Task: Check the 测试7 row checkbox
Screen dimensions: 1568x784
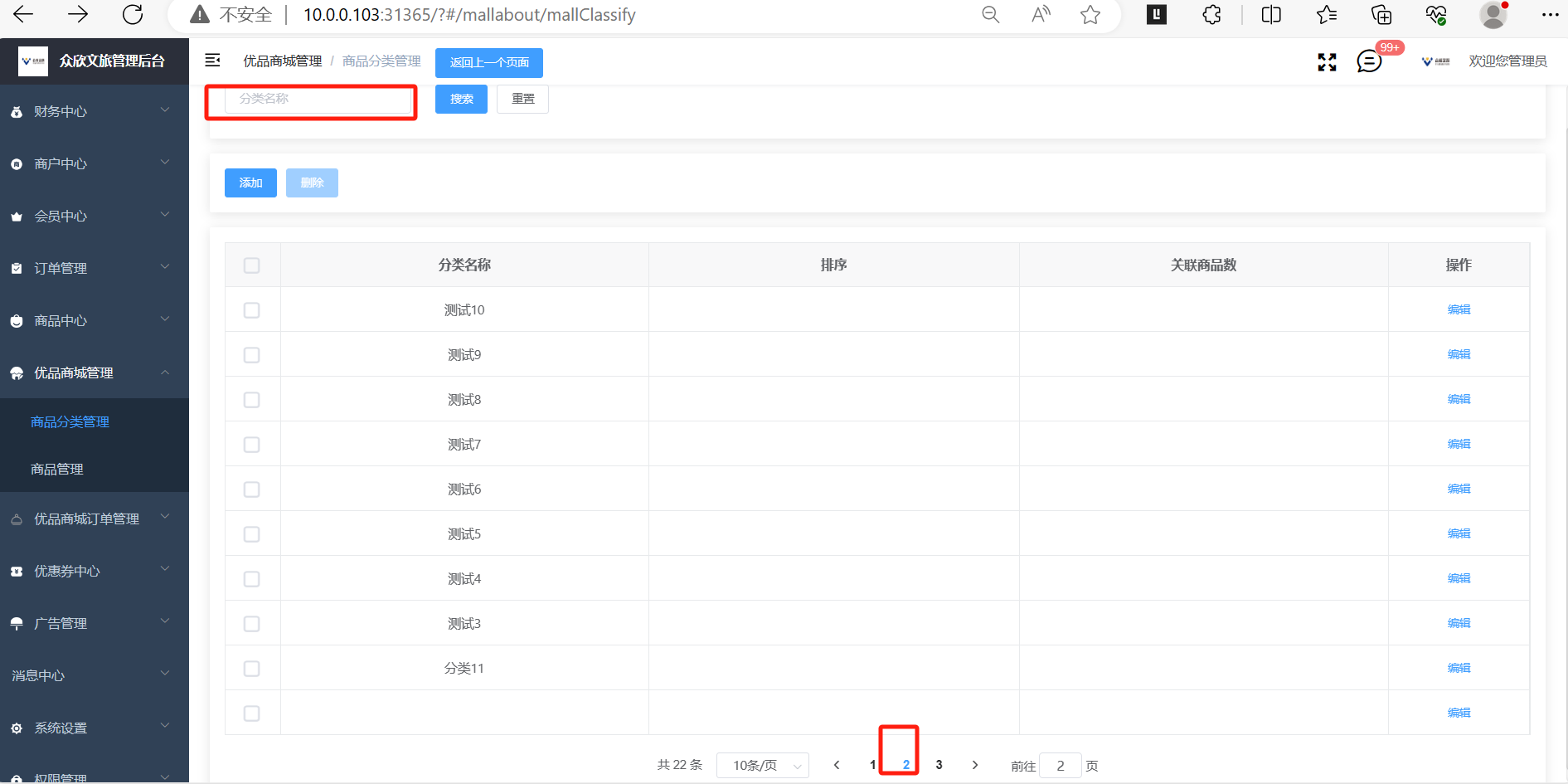Action: coord(252,445)
